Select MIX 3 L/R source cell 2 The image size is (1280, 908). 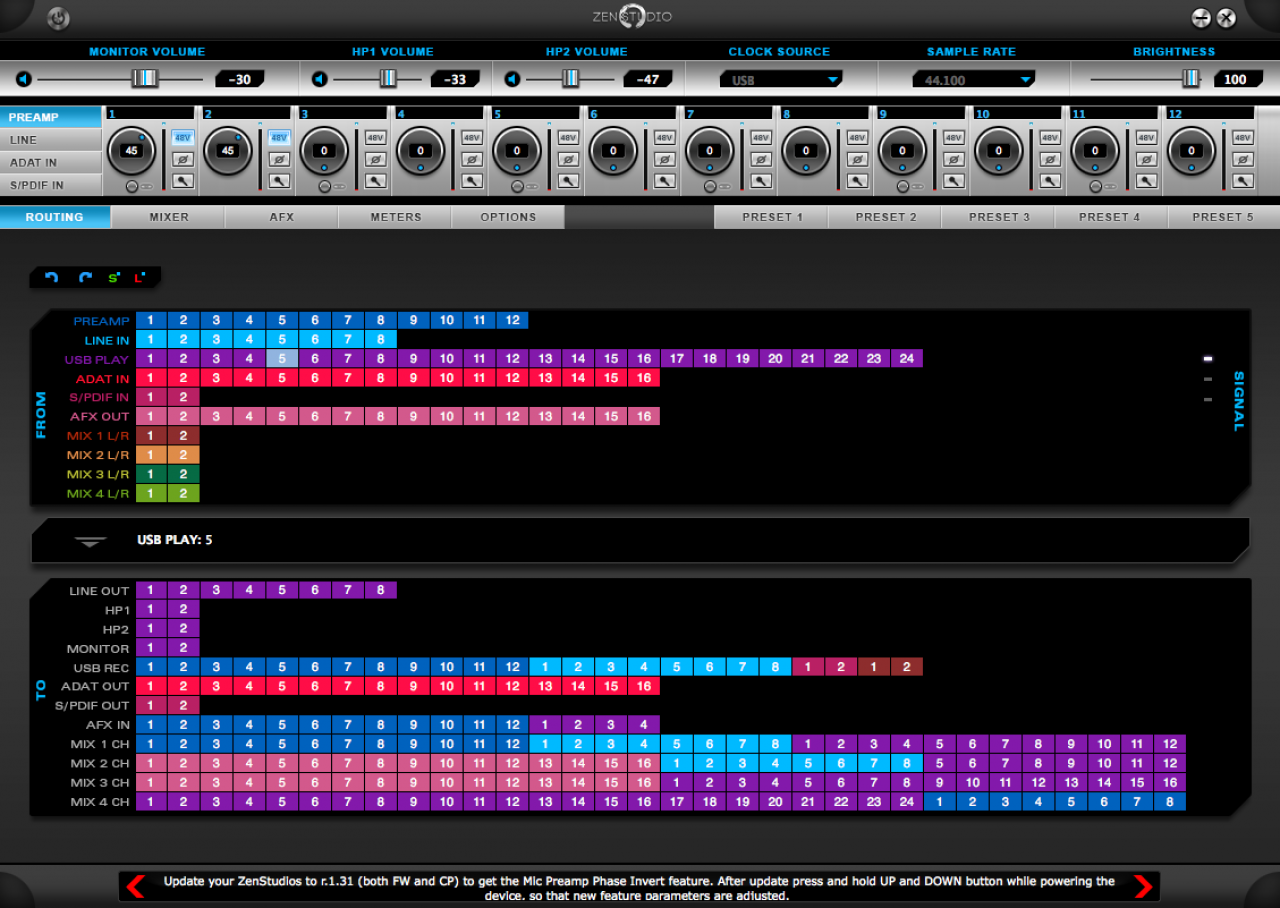(184, 474)
